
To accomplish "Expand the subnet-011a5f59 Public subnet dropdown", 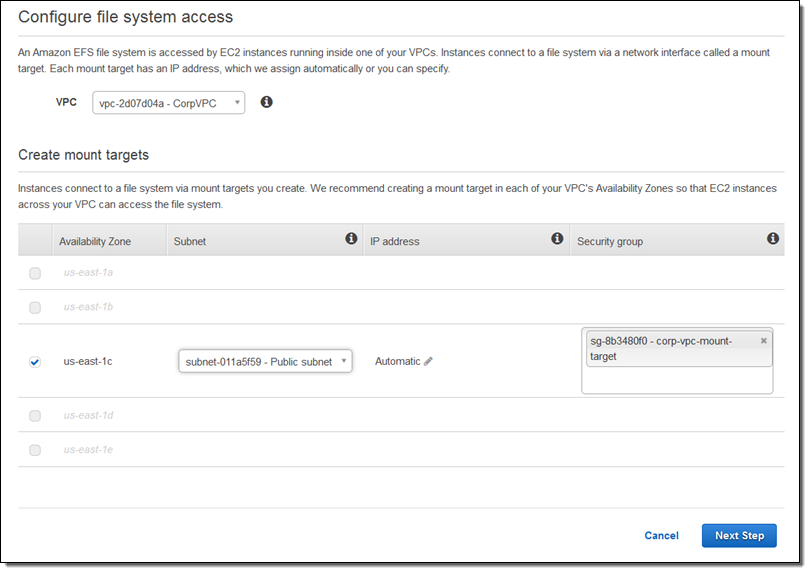I will 265,362.
